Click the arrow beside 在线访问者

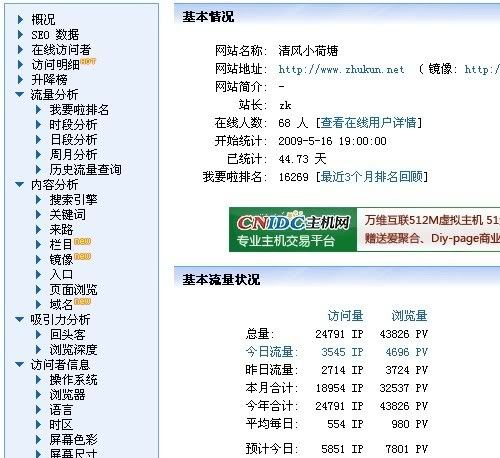[20, 50]
